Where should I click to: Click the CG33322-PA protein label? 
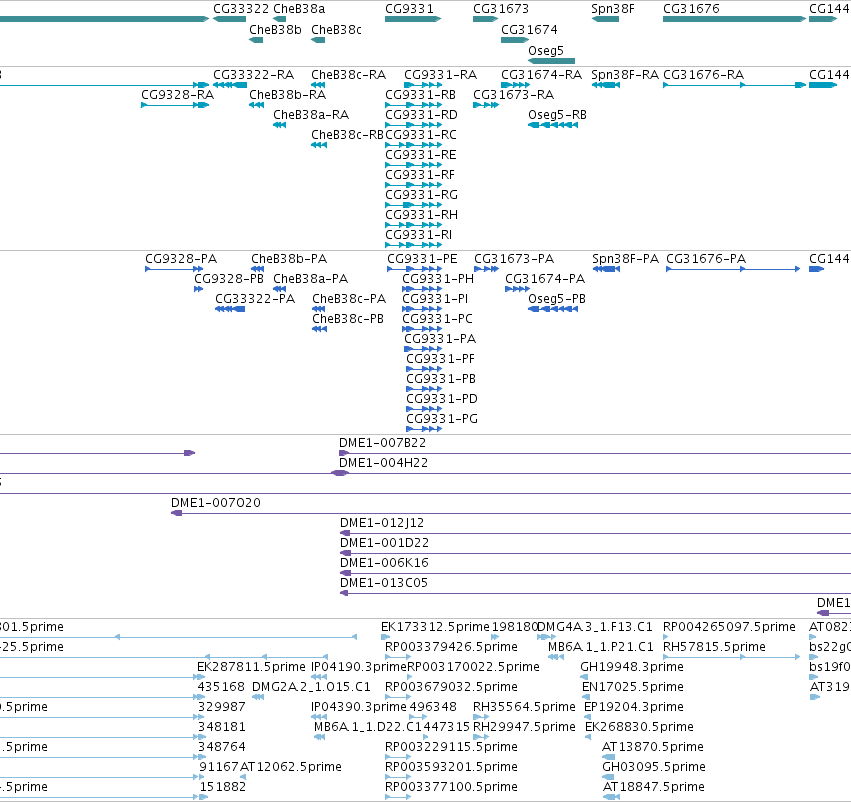[255, 299]
